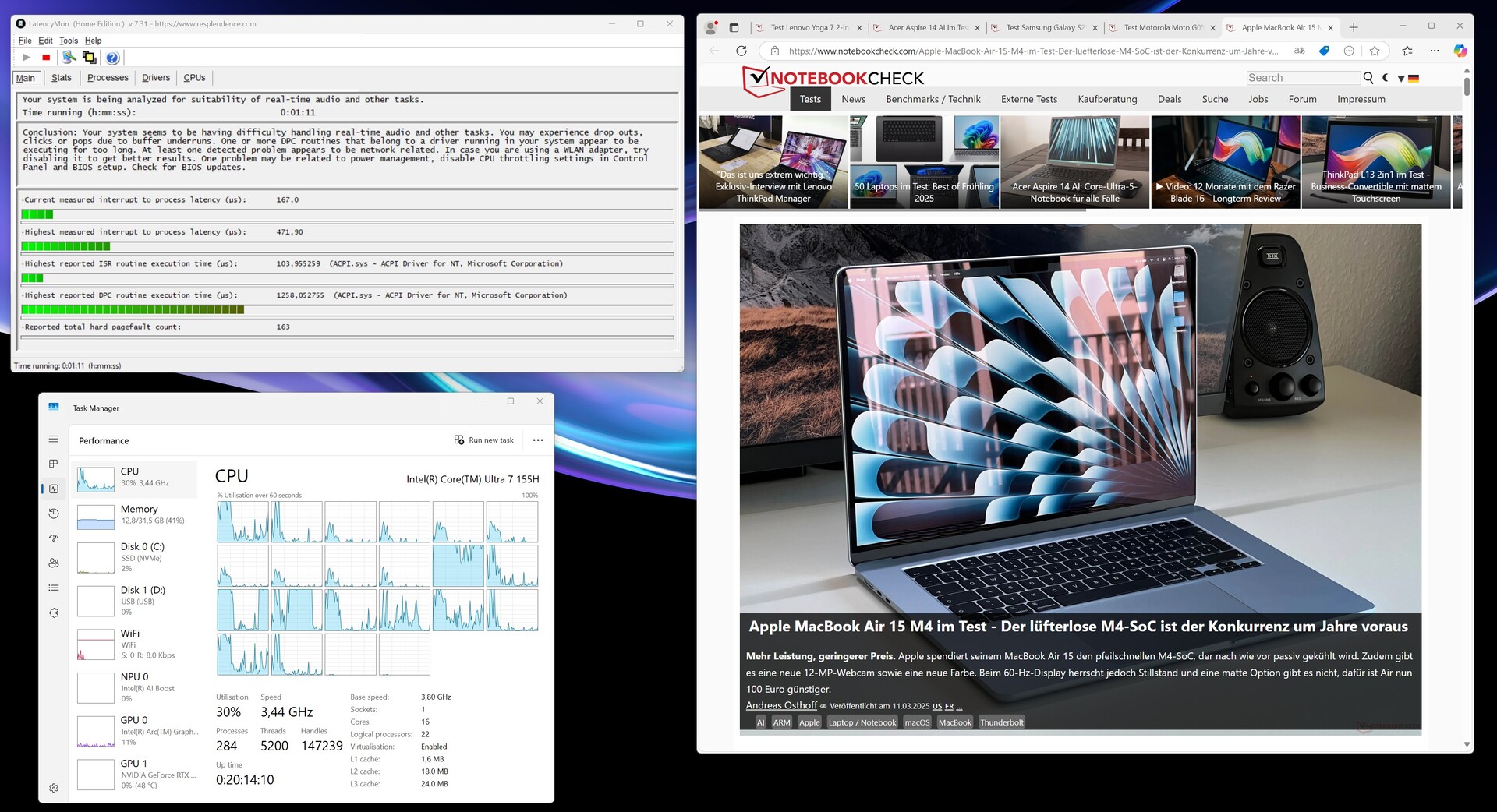The image size is (1497, 812).
Task: Switch to Acer Aspire 14 AI tab
Action: (927, 27)
